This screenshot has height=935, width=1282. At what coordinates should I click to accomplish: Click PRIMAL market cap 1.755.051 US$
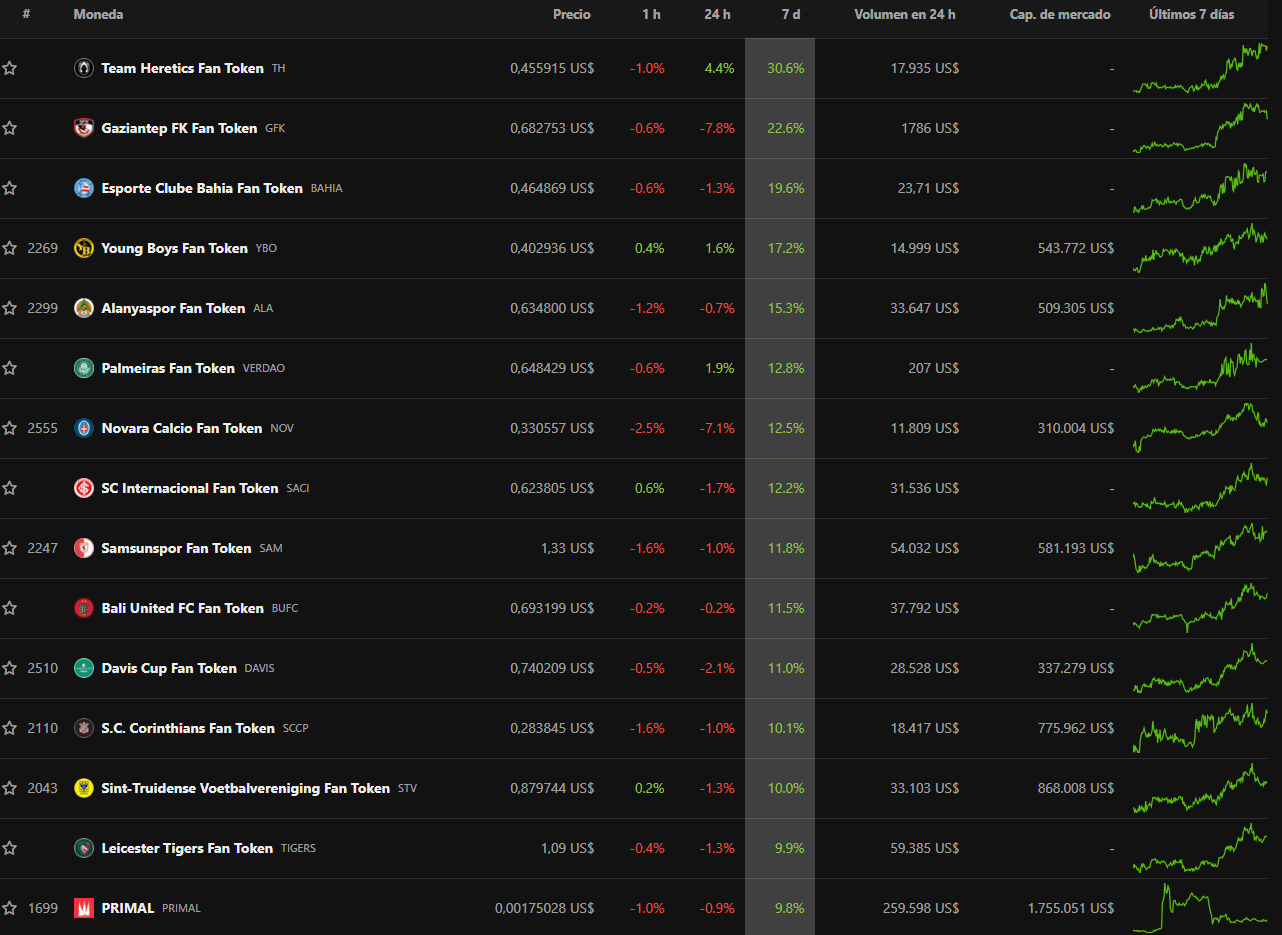pos(1070,908)
